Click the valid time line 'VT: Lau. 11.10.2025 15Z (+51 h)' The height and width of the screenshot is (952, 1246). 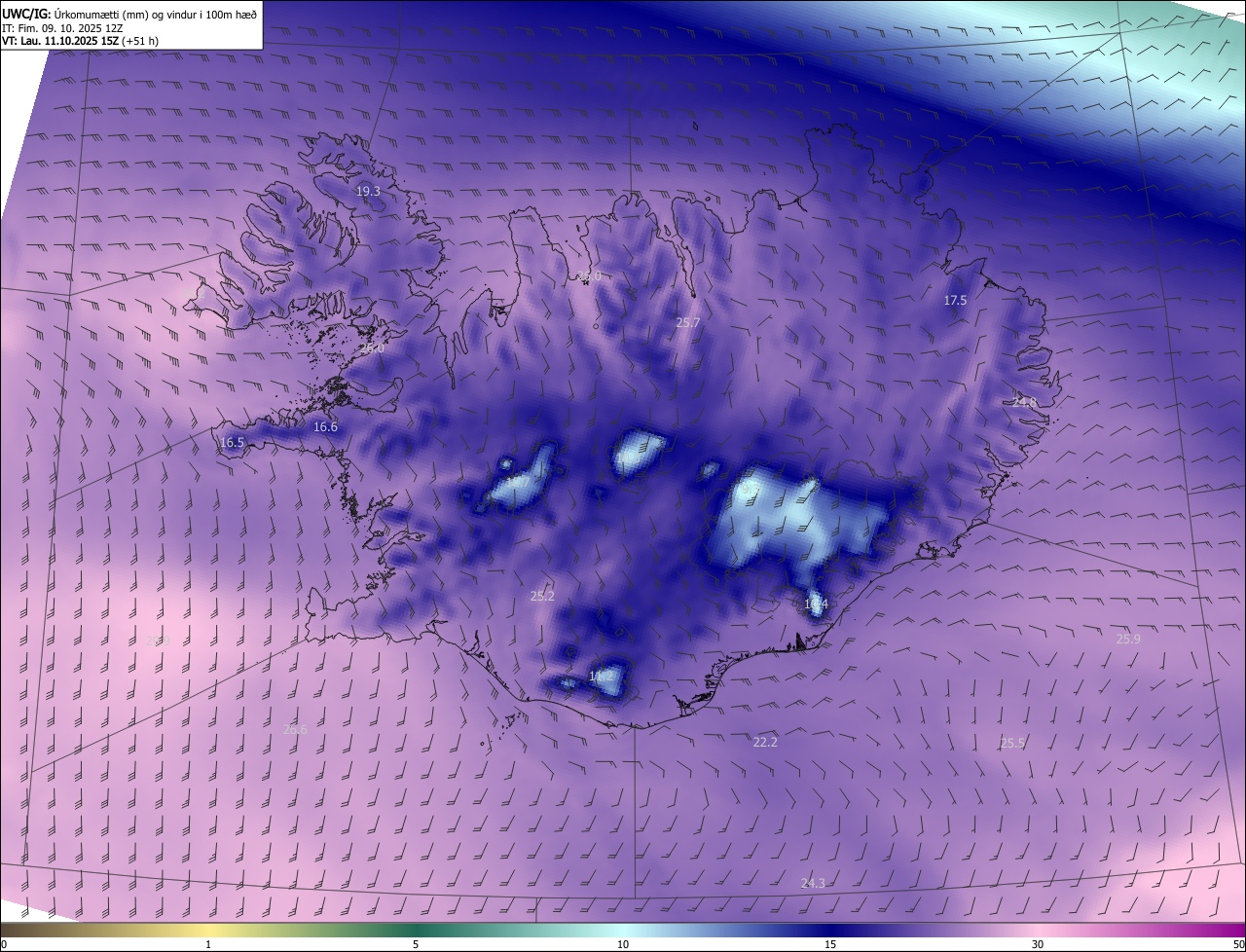[79, 41]
